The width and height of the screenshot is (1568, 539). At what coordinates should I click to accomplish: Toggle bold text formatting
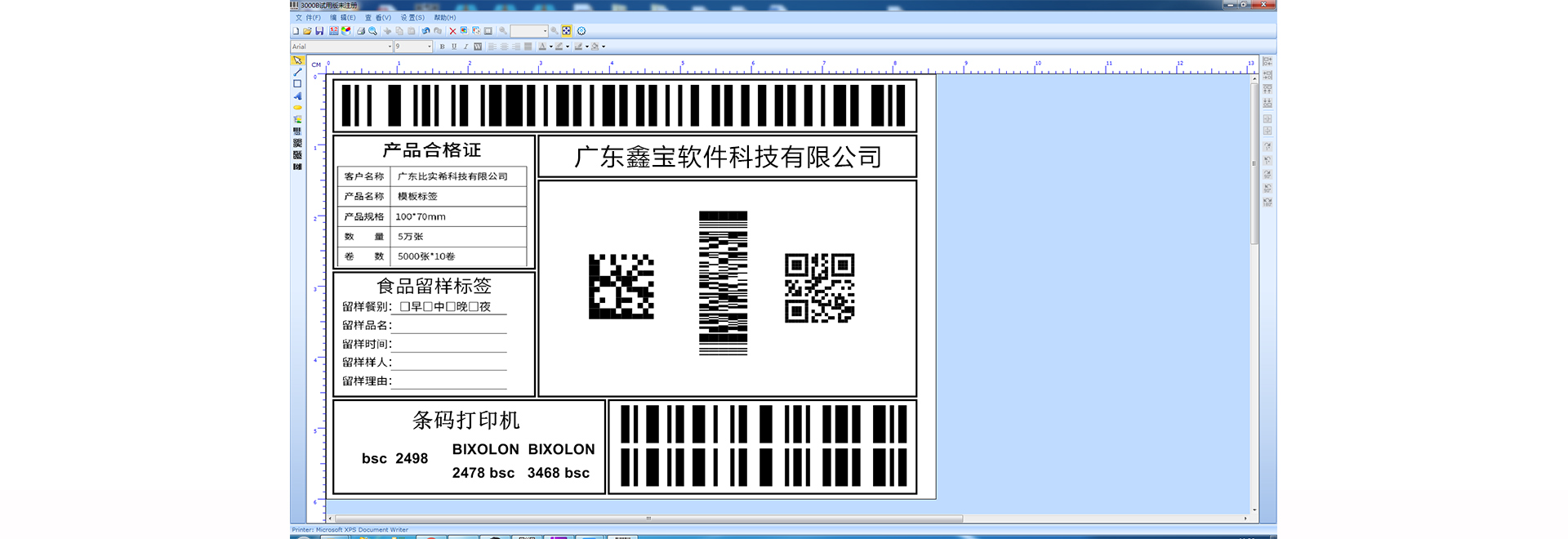click(x=442, y=47)
